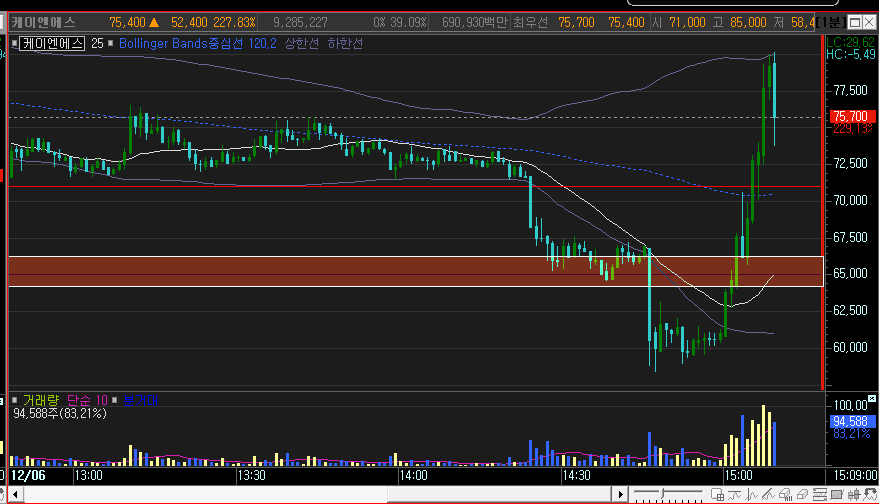Click the horizontal chart scrollbar thumb
This screenshot has width=879, height=504.
coord(499,494)
